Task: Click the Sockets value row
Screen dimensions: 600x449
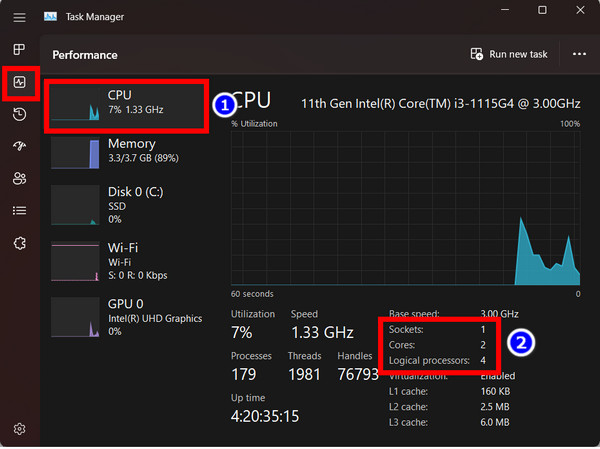Action: click(x=437, y=330)
